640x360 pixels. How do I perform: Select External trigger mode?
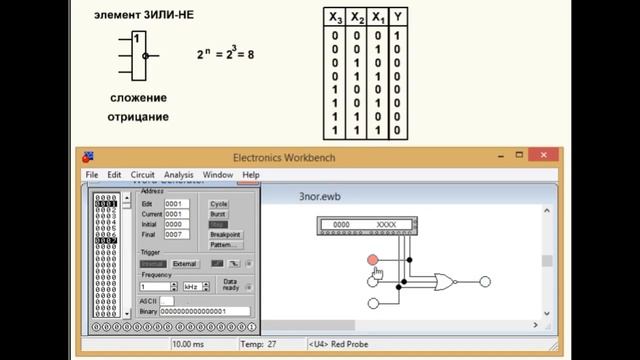pos(184,264)
